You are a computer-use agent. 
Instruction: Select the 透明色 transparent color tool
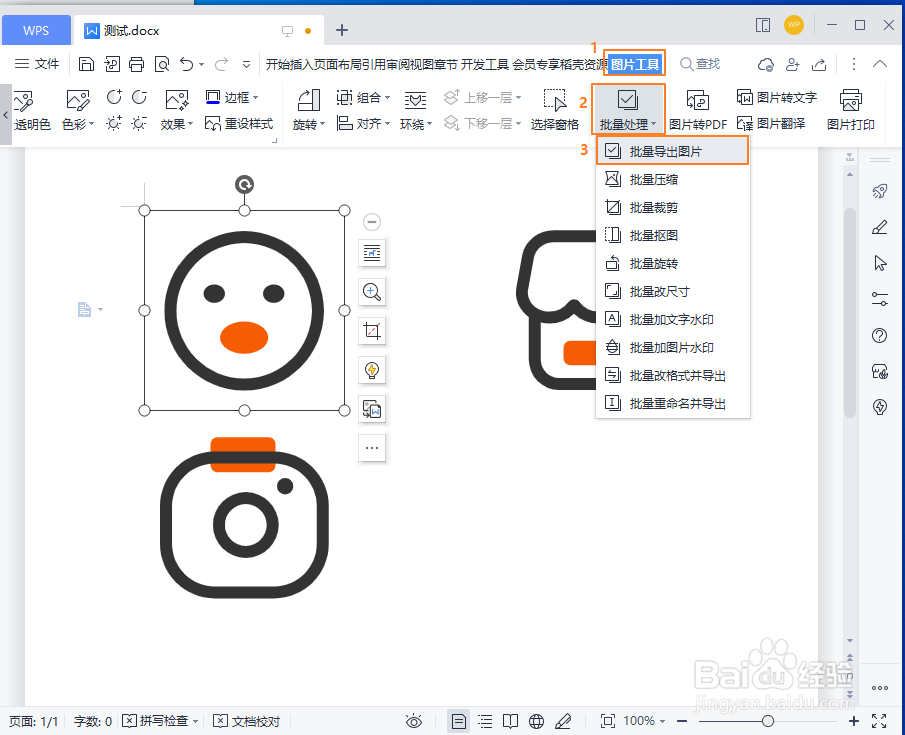click(x=32, y=110)
